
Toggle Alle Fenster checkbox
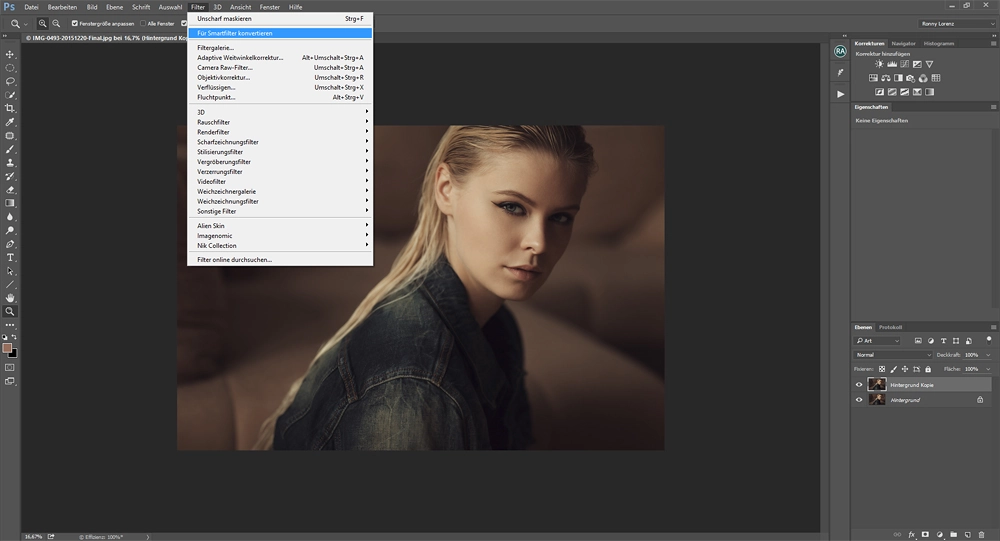tap(143, 24)
